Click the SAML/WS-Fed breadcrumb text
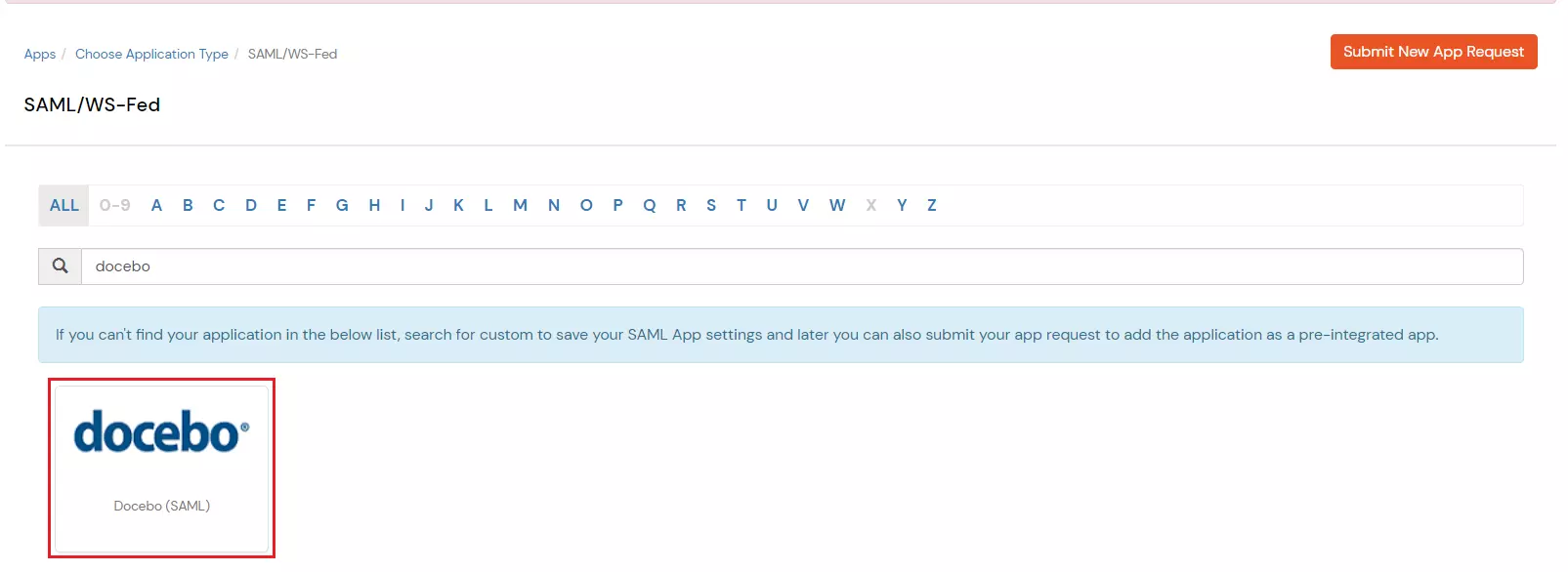Viewport: 1568px width, 572px height. (292, 54)
